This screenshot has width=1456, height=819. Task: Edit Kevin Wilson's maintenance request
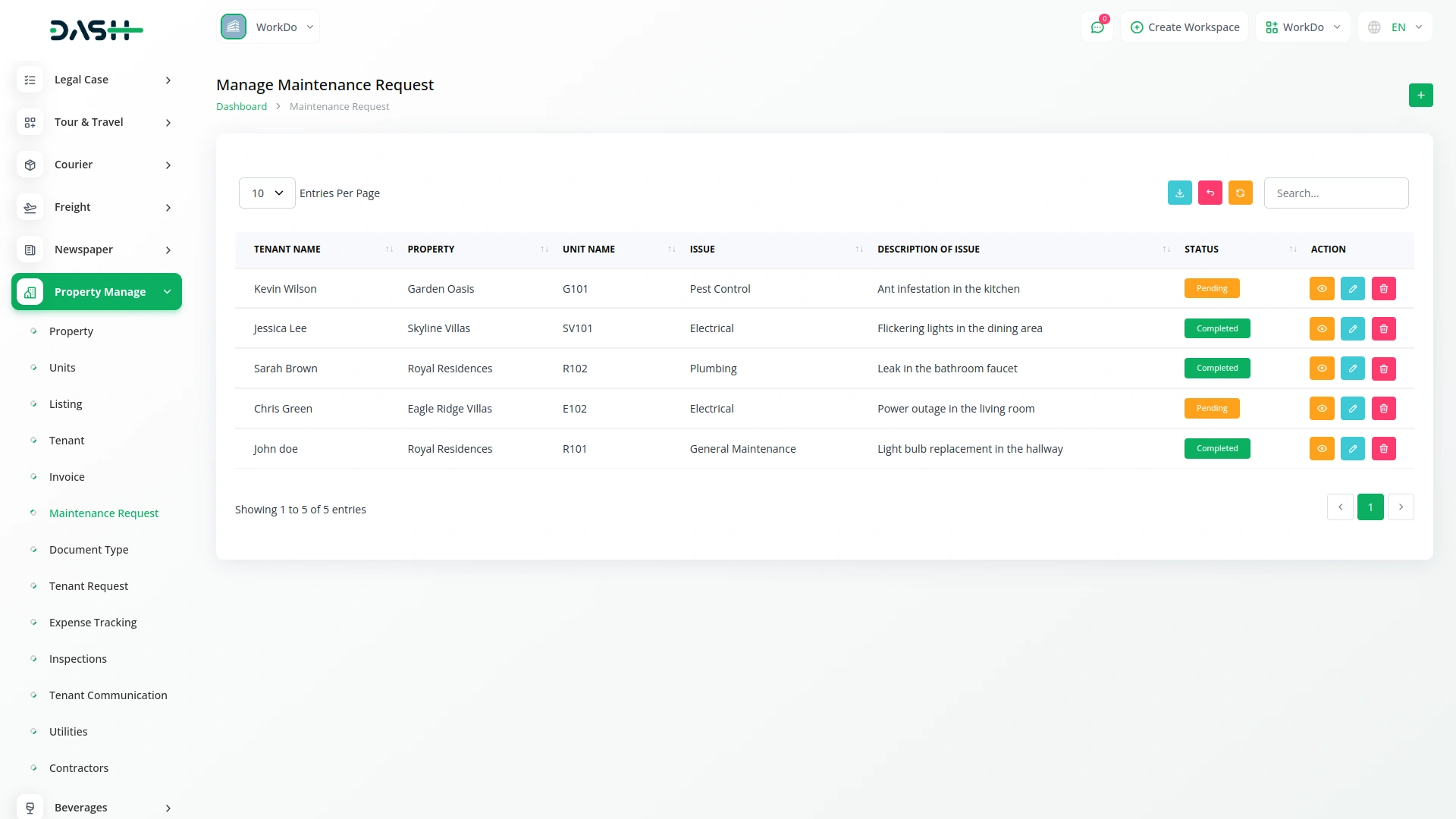click(x=1352, y=289)
